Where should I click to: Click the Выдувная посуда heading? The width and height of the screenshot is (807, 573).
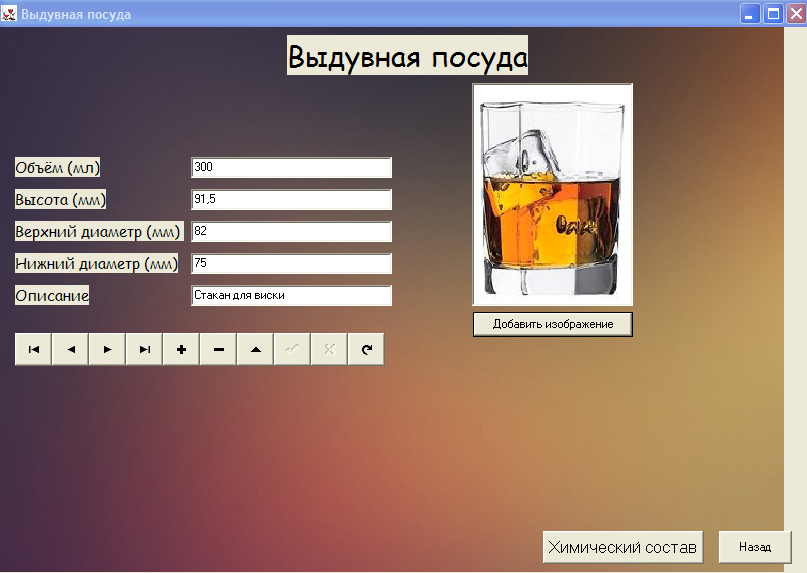(407, 56)
